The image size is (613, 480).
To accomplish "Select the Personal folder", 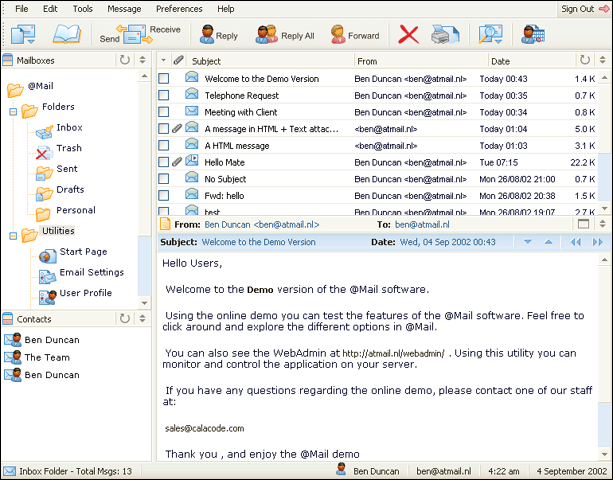I will 76,210.
